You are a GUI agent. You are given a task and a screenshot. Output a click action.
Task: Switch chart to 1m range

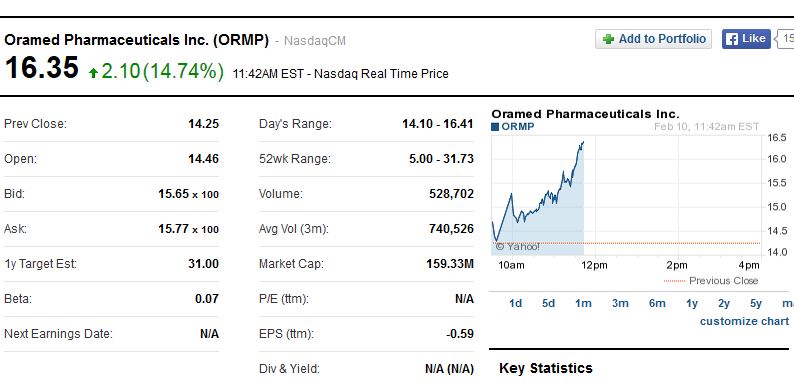(583, 303)
